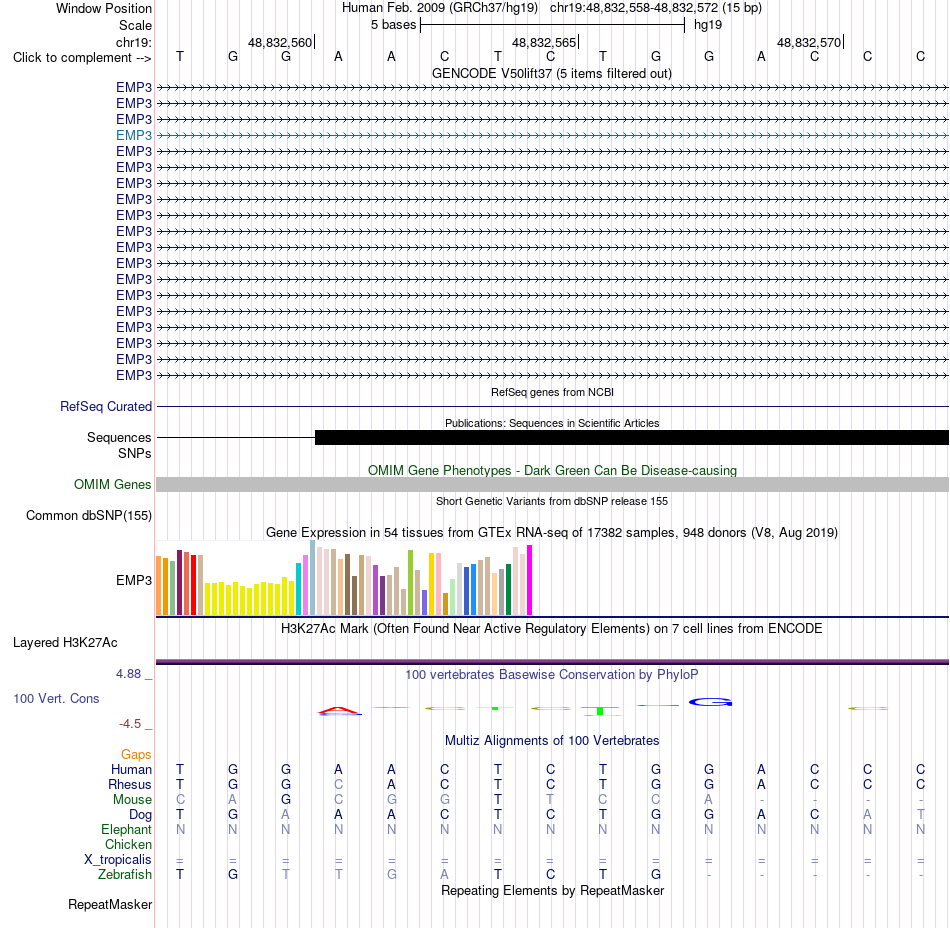Click the gray OMIM Genes item bar
Image resolution: width=950 pixels, height=928 pixels.
pyautogui.click(x=552, y=485)
